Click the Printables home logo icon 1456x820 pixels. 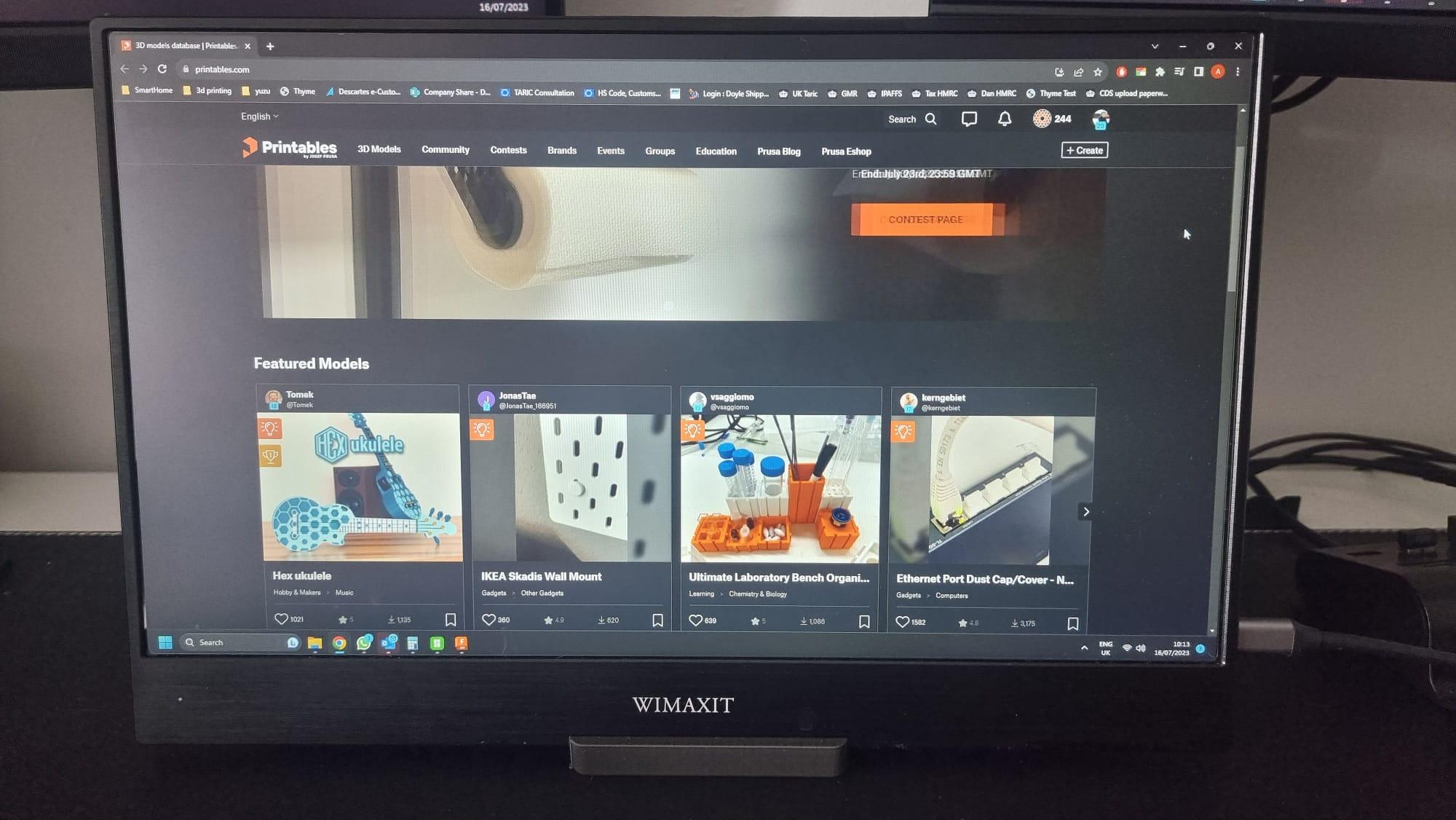pos(288,150)
